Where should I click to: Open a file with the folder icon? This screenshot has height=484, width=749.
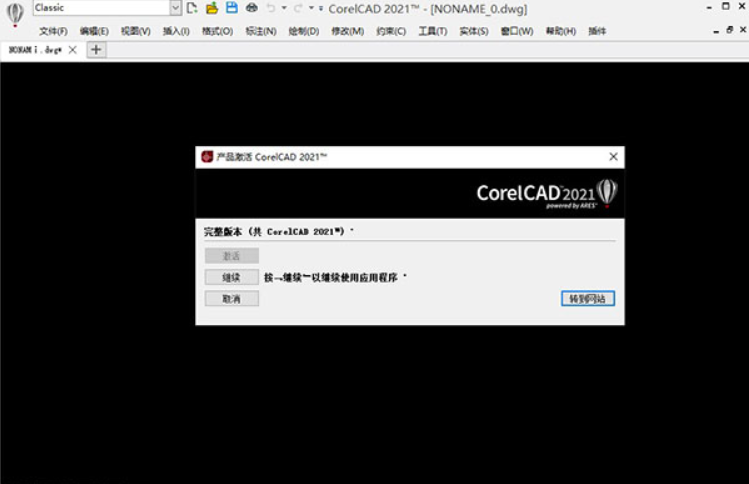(212, 8)
